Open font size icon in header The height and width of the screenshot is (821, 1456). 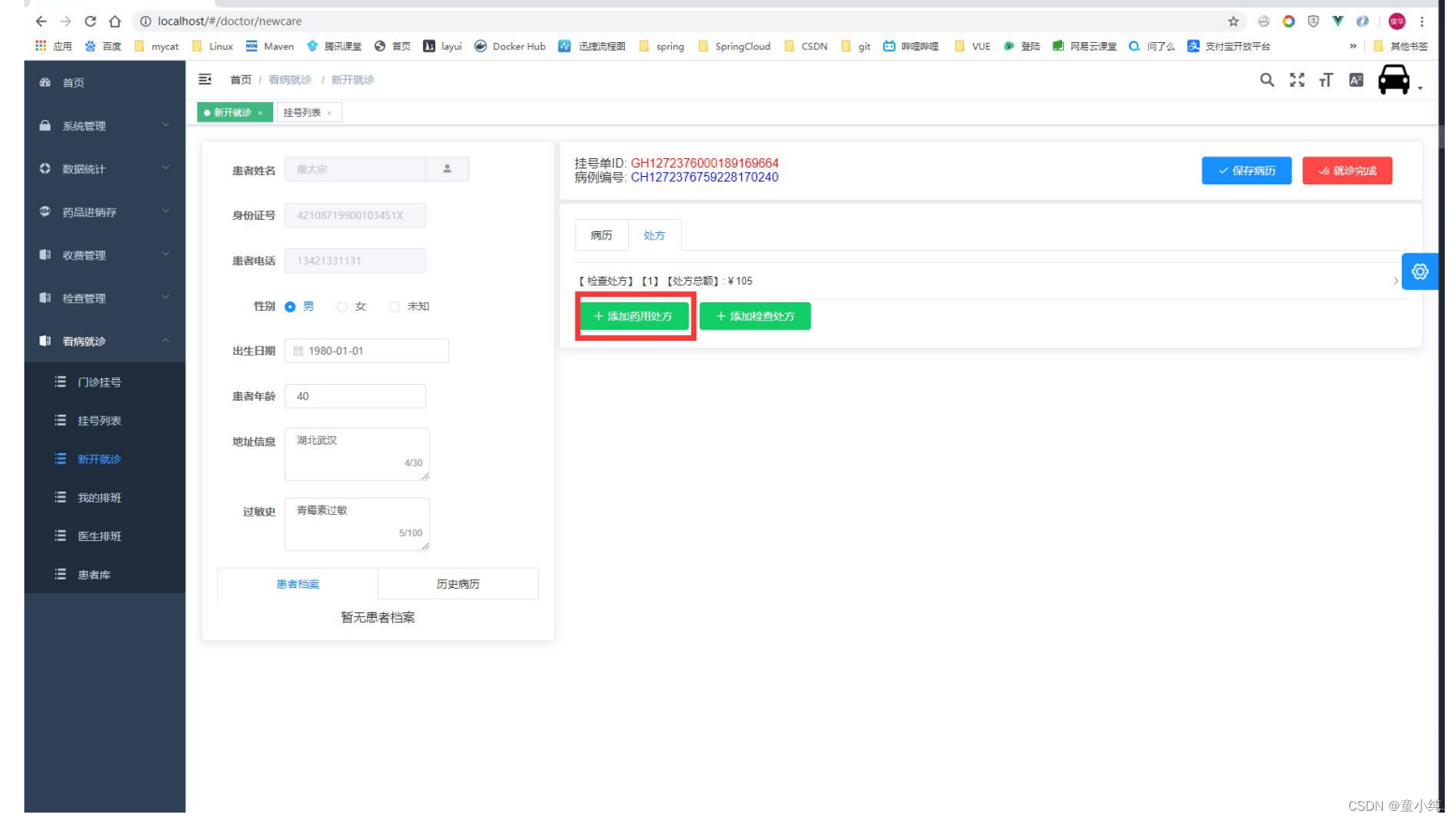[1326, 81]
